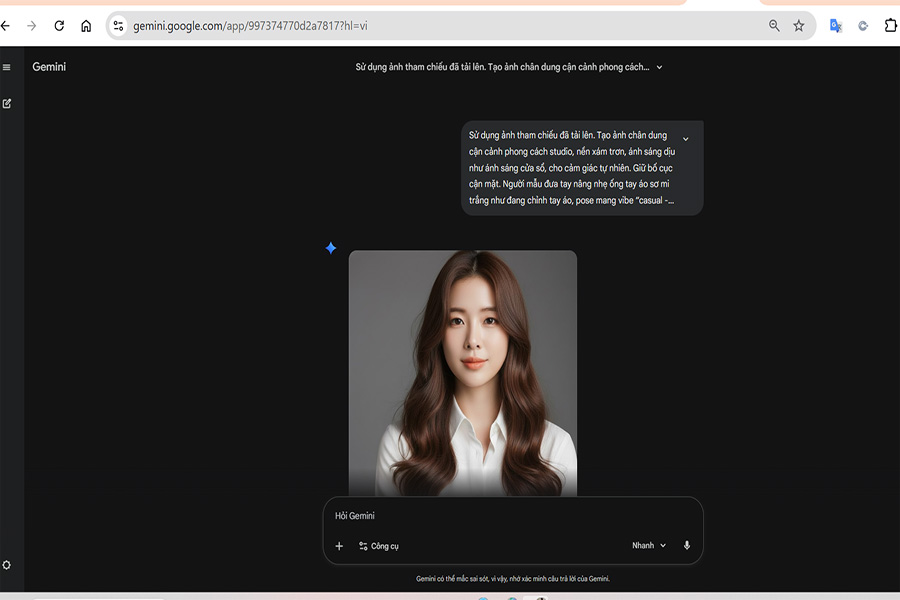Start a new chat with the compose icon
Screen dimensions: 900x600
pos(7,104)
